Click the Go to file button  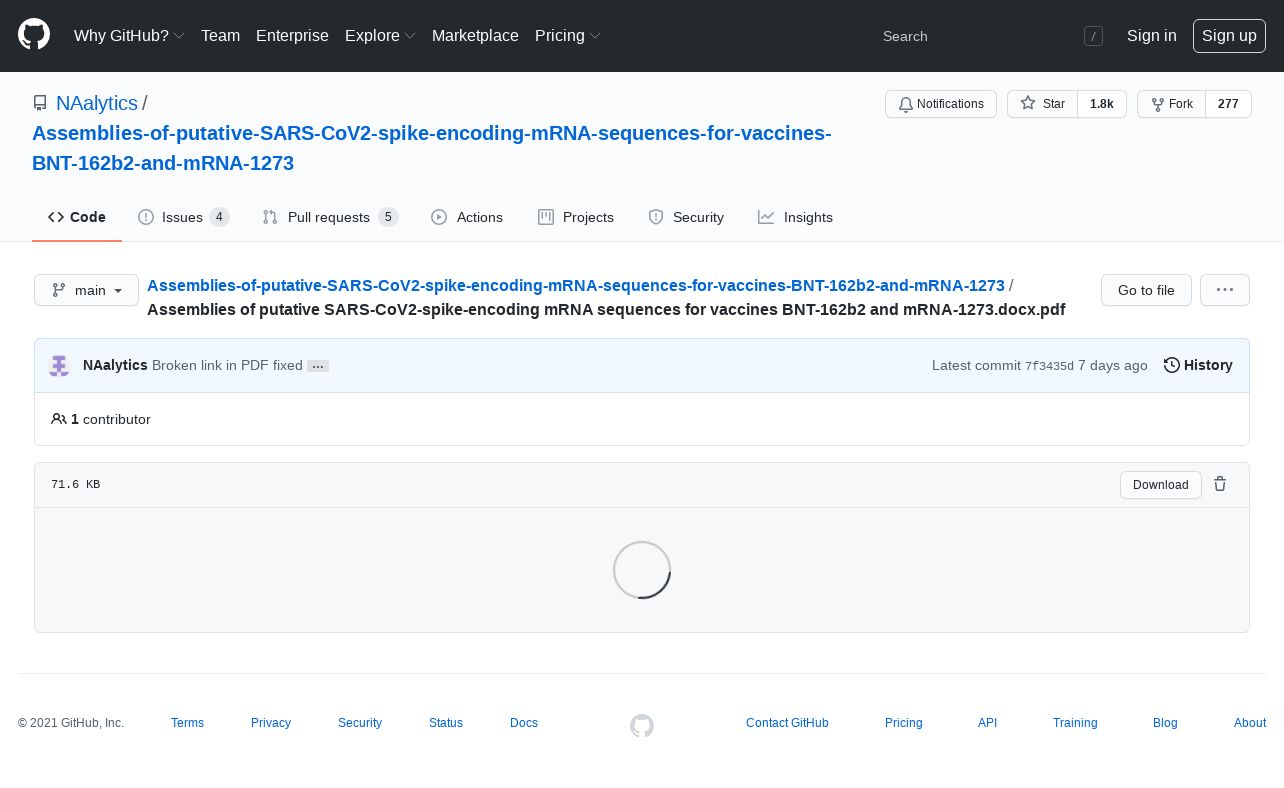tap(1146, 290)
